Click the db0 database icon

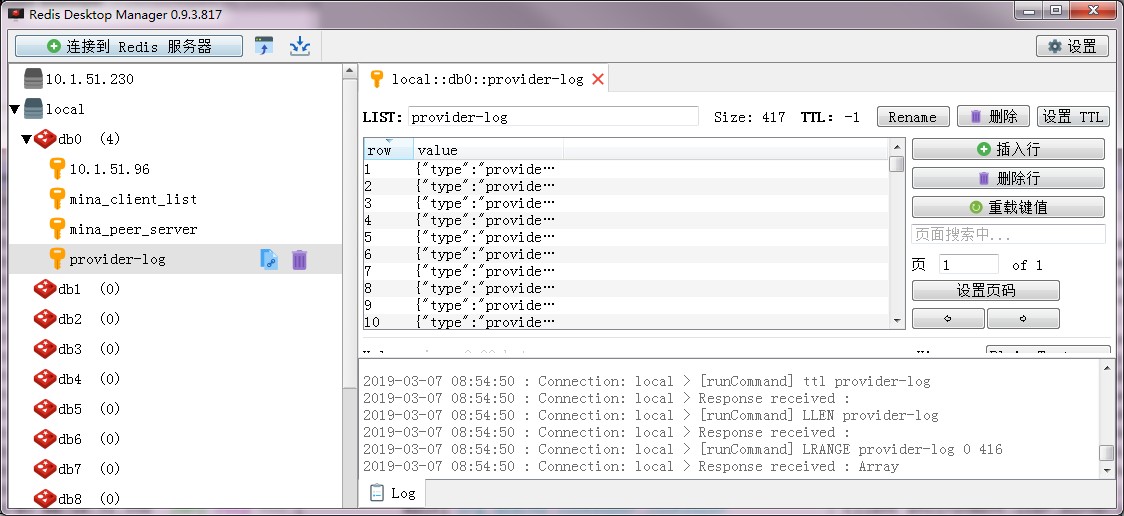point(45,139)
